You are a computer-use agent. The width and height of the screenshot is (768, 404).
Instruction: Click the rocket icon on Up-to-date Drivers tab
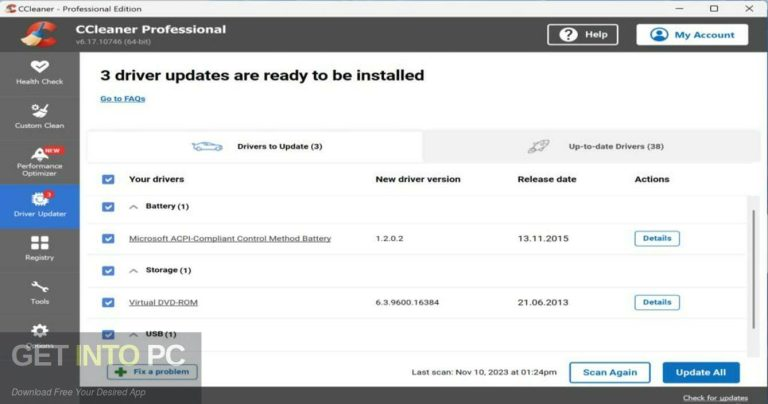coord(538,146)
